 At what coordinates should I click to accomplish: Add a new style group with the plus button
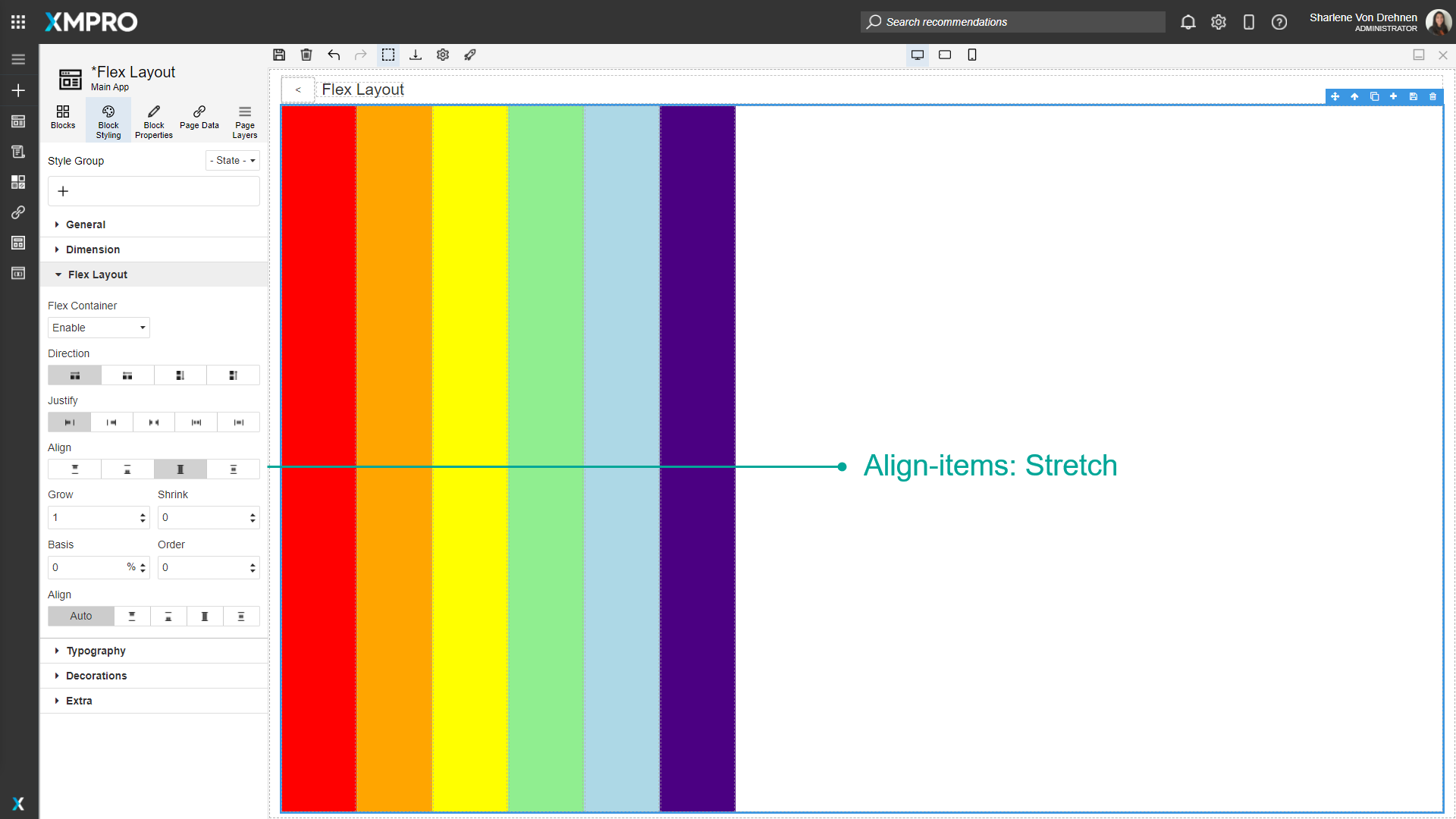coord(63,191)
